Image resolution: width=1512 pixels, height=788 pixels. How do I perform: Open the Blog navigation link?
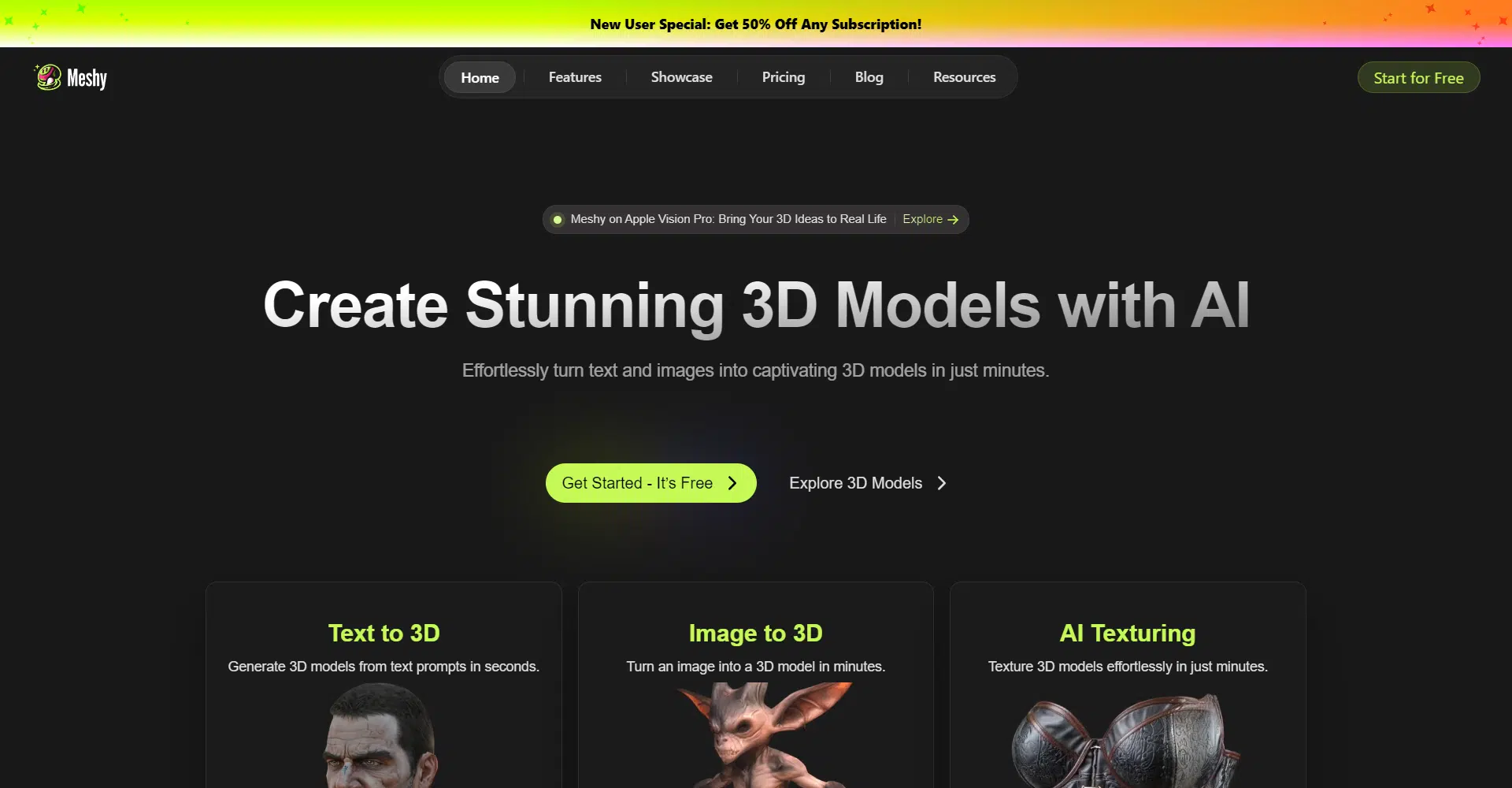coord(869,77)
